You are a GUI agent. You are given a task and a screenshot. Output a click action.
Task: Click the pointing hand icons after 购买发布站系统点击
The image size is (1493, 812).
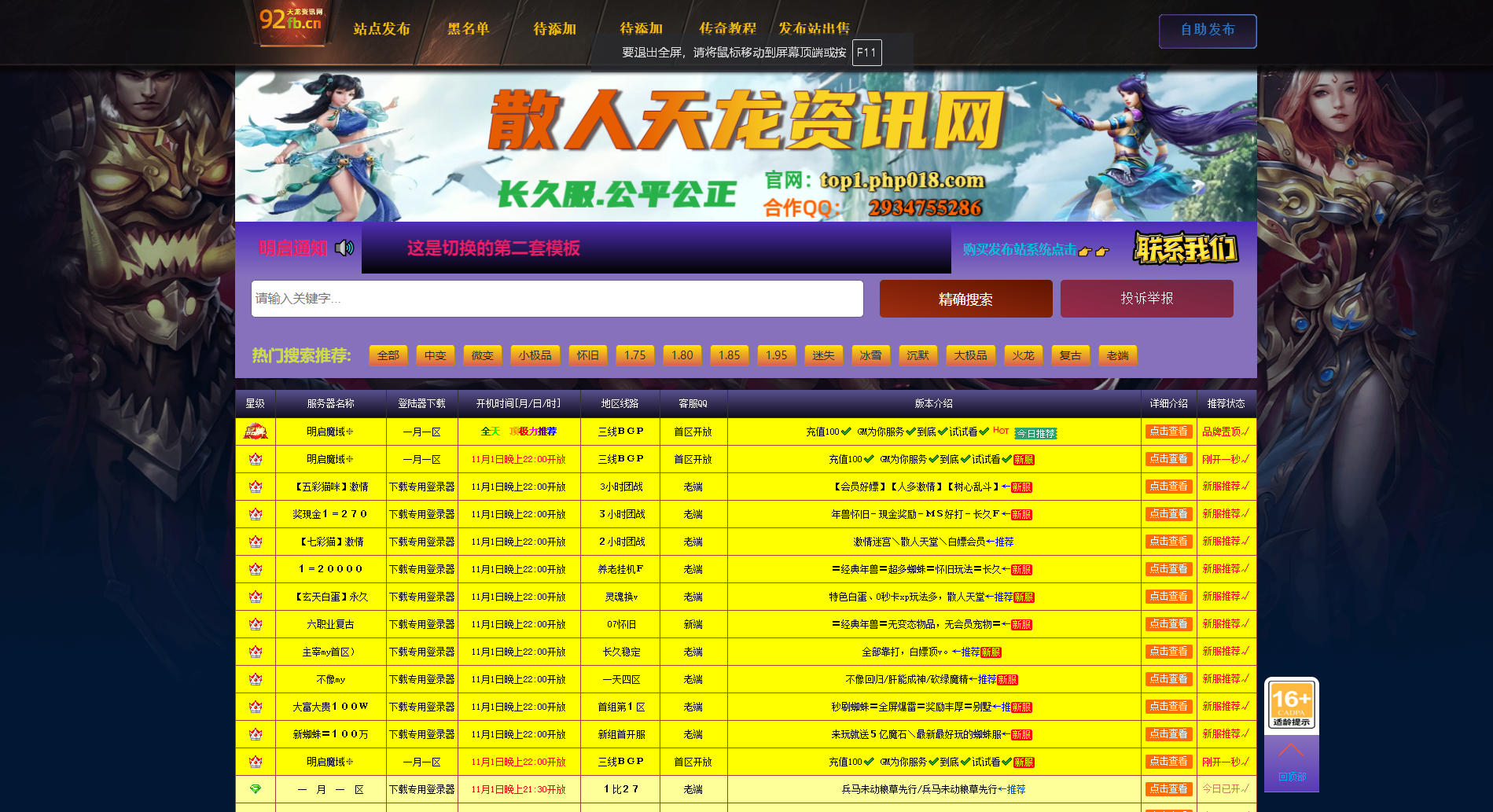1094,251
